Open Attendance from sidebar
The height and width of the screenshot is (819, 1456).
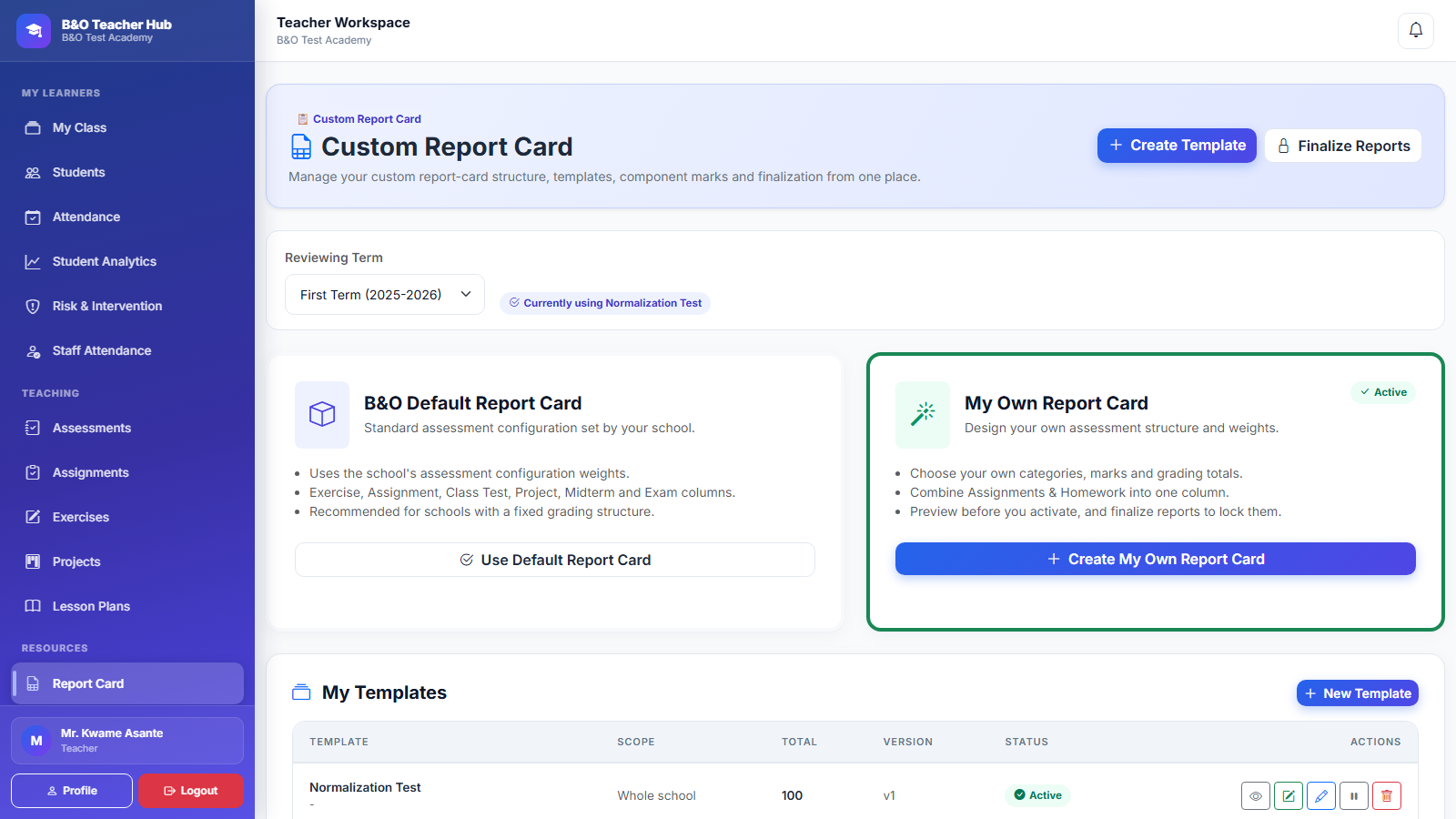click(x=127, y=217)
